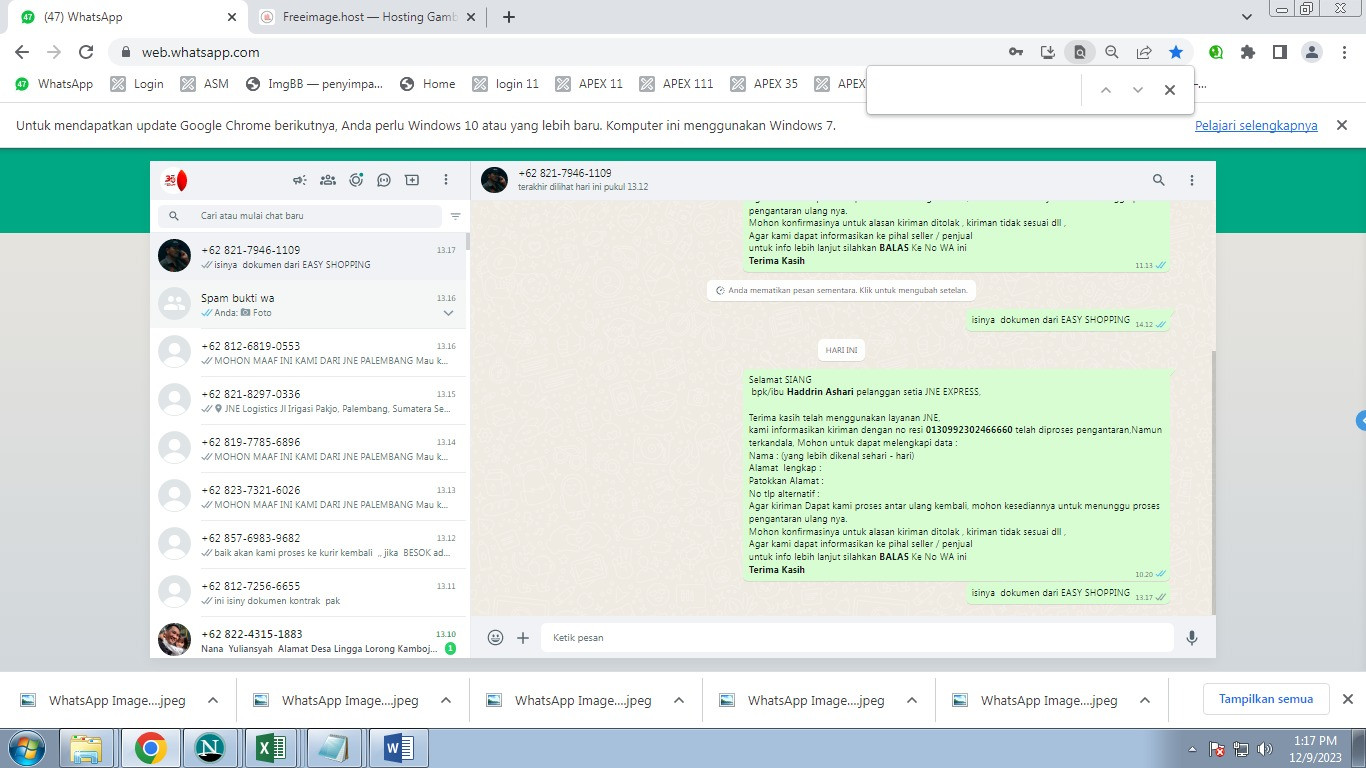Click 'Tampilkan semua' downloads button
The image size is (1366, 768).
(1266, 699)
